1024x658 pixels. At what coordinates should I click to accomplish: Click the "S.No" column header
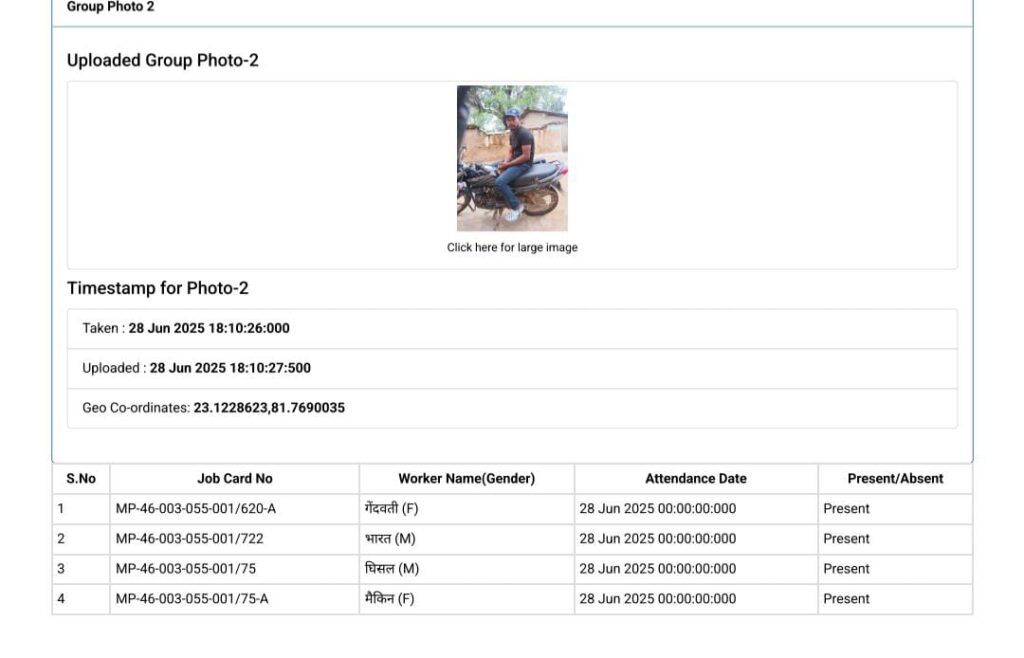coord(81,479)
